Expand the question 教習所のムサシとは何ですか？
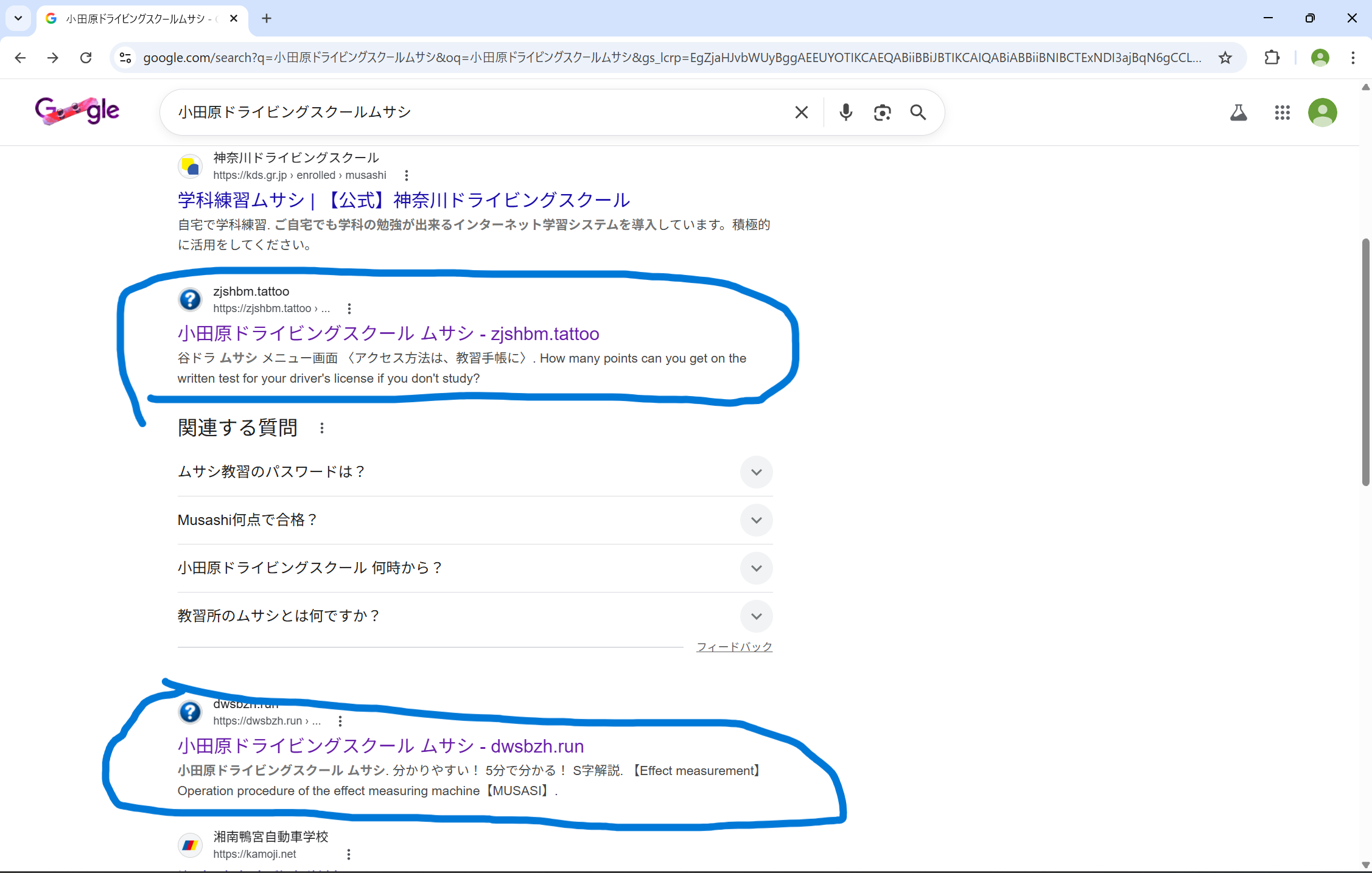The width and height of the screenshot is (1372, 873). [756, 616]
